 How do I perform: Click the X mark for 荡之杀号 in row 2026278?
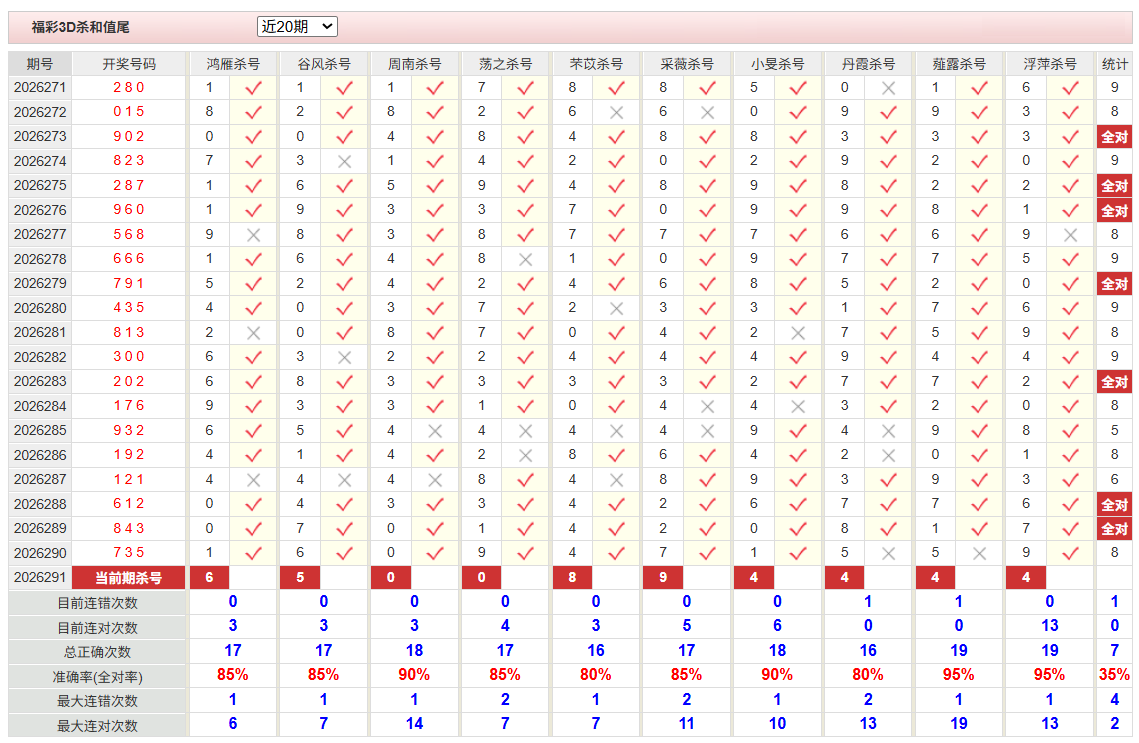[x=525, y=259]
